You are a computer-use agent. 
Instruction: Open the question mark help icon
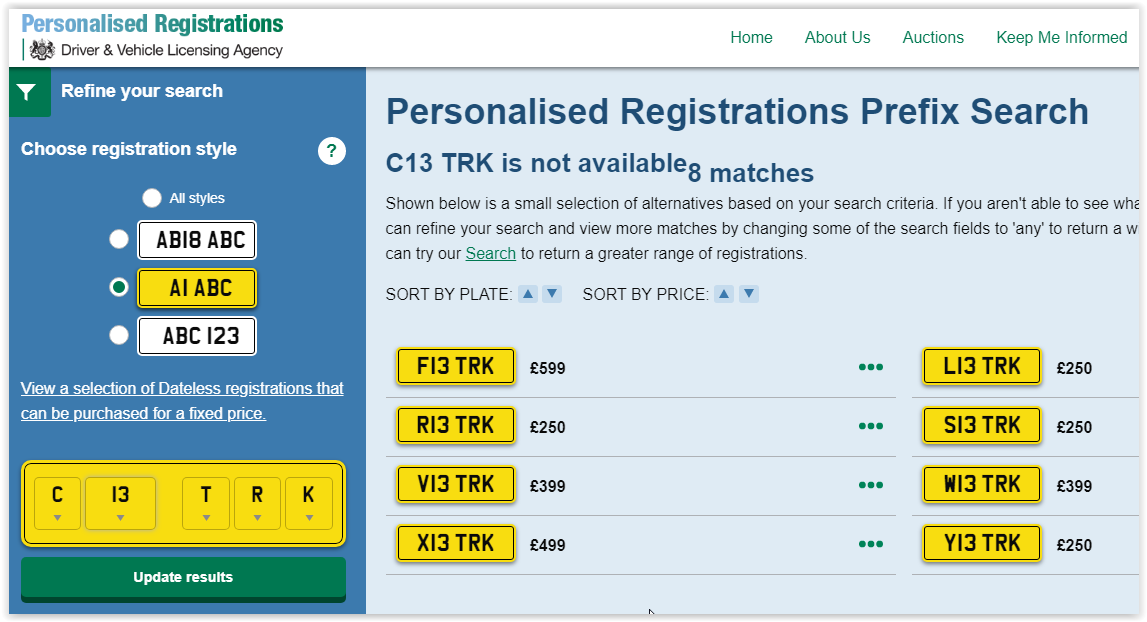(331, 151)
